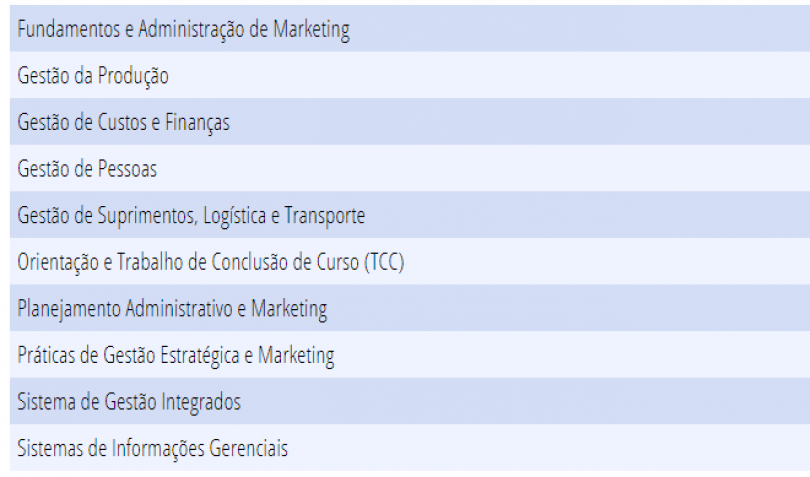Choose Gestão de Suprimentos, Logística e Transporte
810x477 pixels.
click(410, 214)
